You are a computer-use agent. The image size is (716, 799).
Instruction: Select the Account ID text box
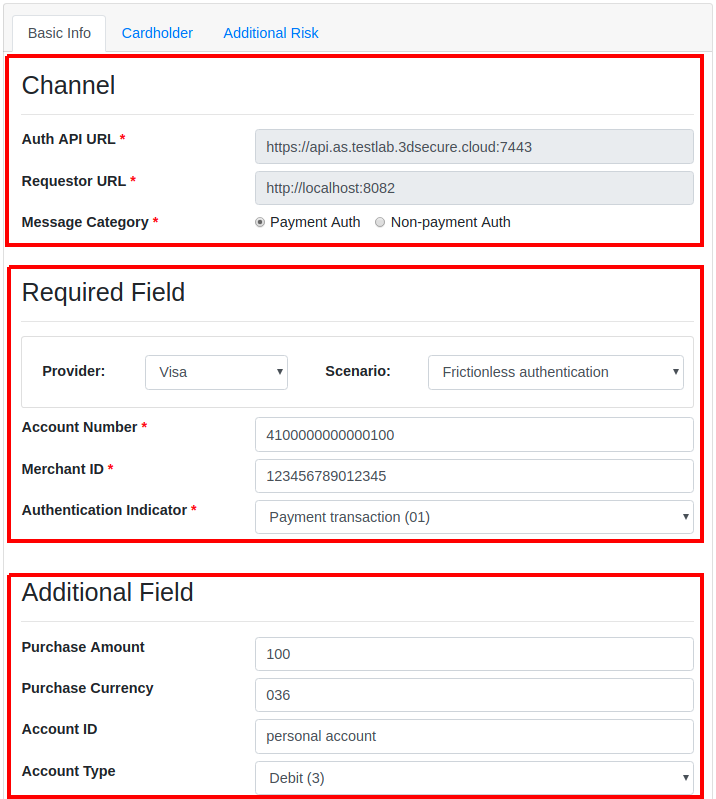pos(474,736)
